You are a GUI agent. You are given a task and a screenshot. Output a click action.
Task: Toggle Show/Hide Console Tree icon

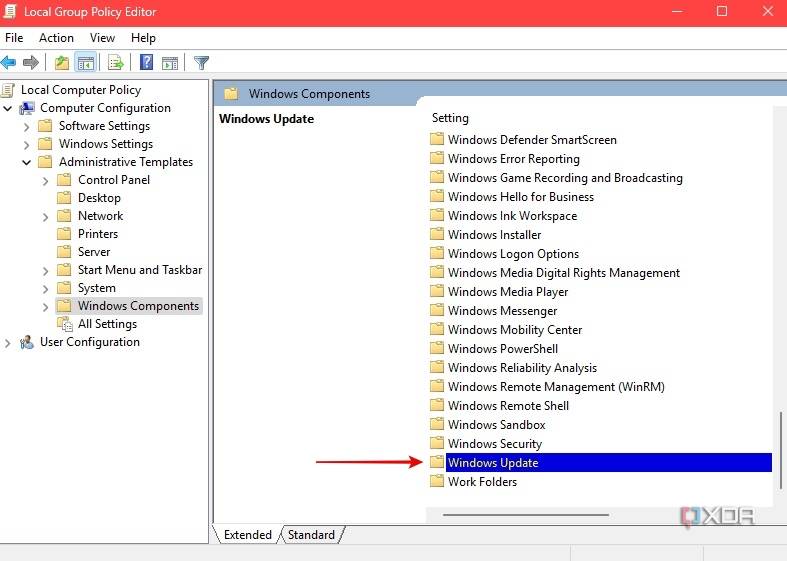pyautogui.click(x=85, y=63)
